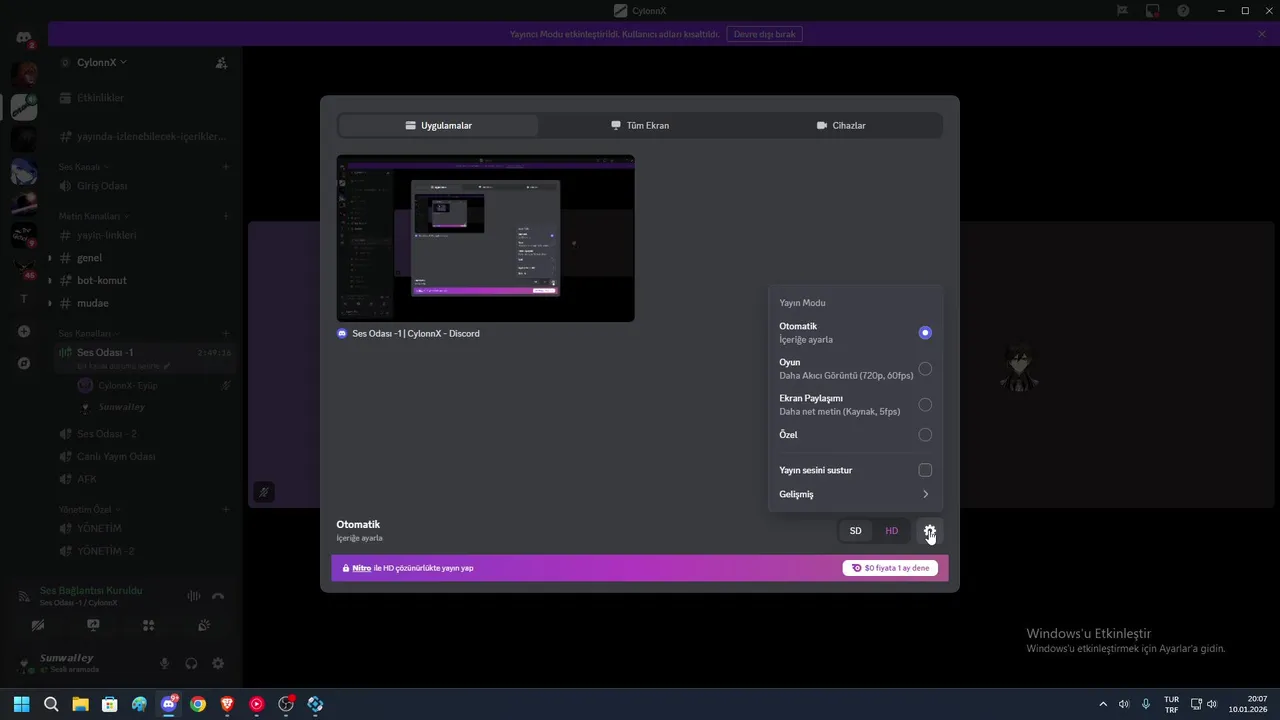The image size is (1280, 720).
Task: Click the $0 fiyata 1 ay dene button
Action: coord(890,568)
